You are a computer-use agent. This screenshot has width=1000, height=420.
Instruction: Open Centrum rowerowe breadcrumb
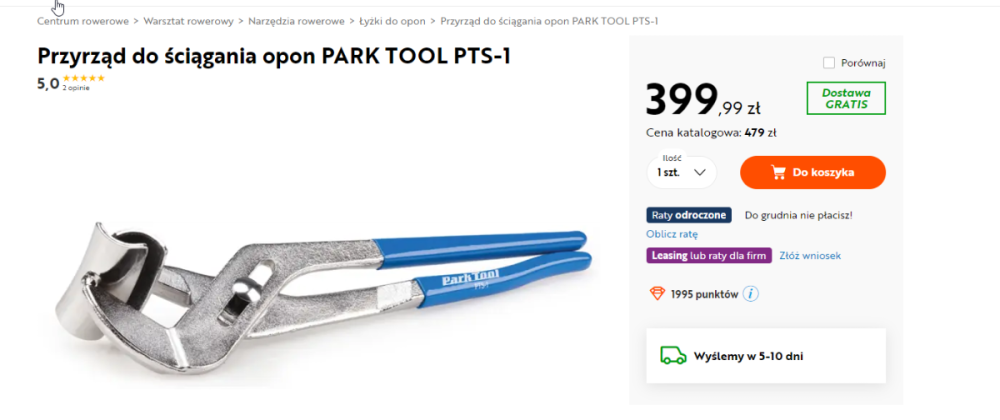(x=82, y=21)
